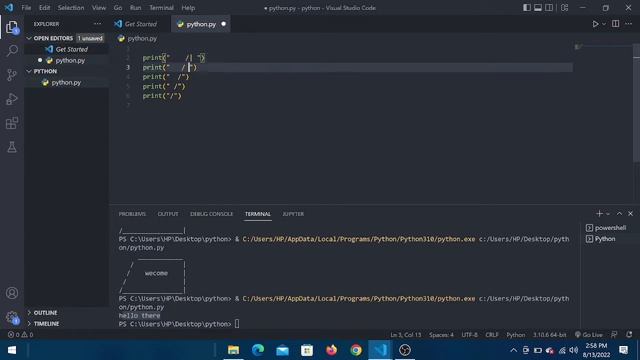Switch to the Problems panel tab
This screenshot has height=360, width=640.
[x=132, y=214]
